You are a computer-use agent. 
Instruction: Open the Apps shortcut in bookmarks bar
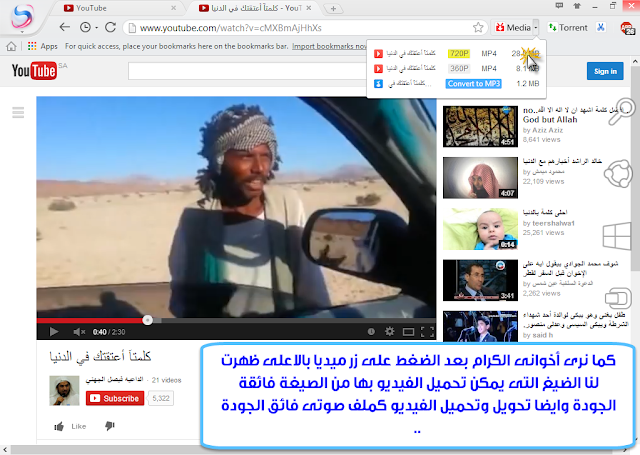point(43,46)
